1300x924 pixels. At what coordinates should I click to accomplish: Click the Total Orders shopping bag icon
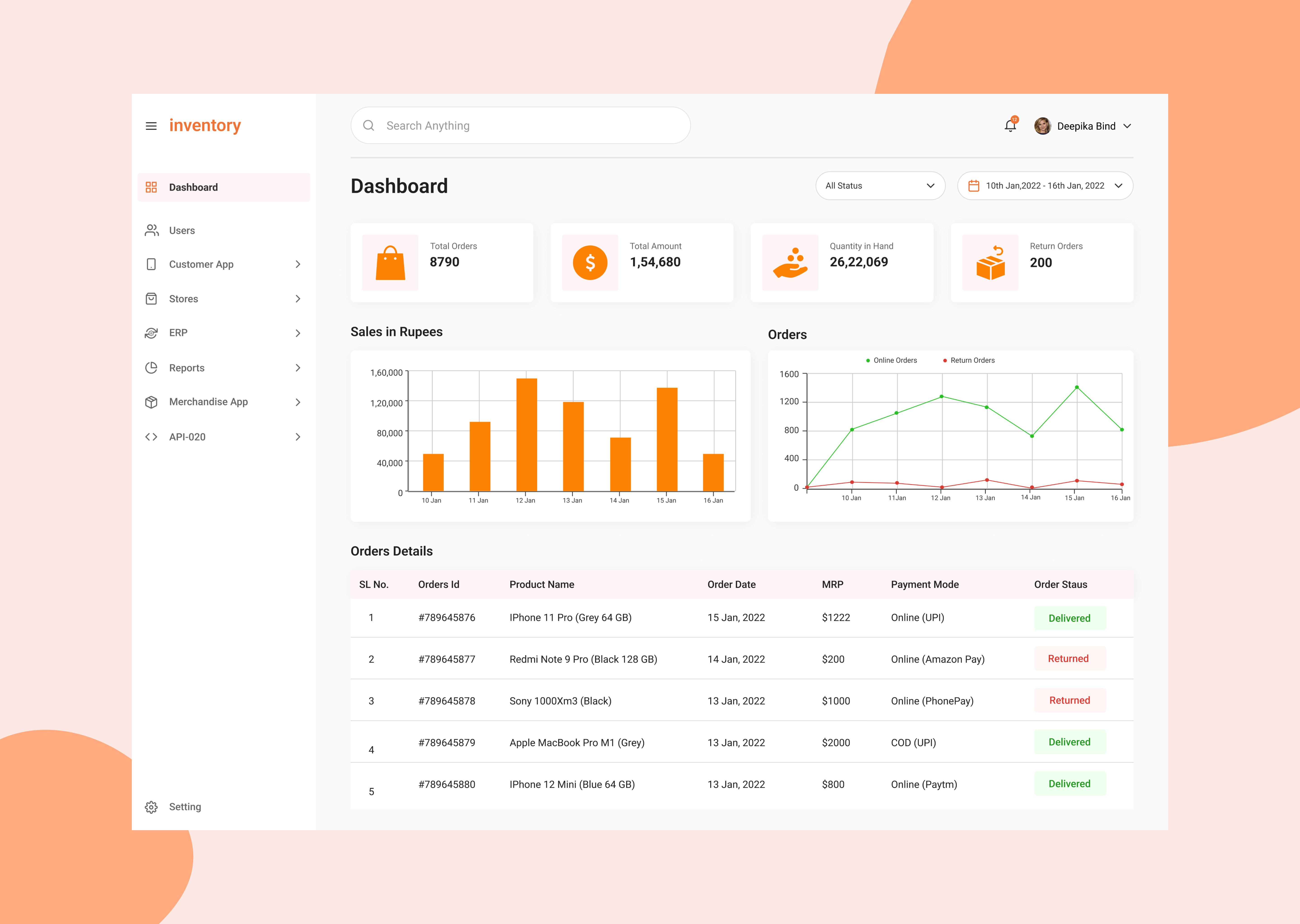tap(390, 263)
